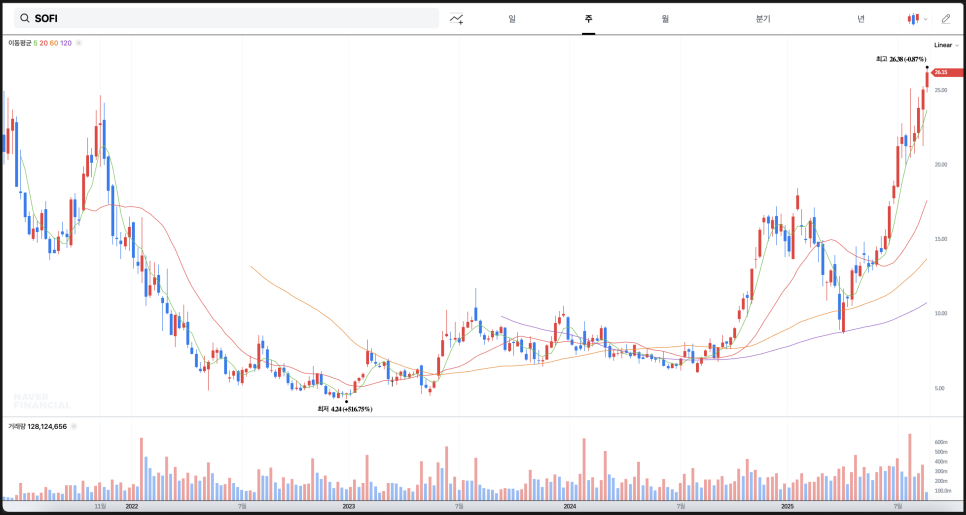The height and width of the screenshot is (515, 966).
Task: Click the search magnifier icon
Action: point(25,18)
